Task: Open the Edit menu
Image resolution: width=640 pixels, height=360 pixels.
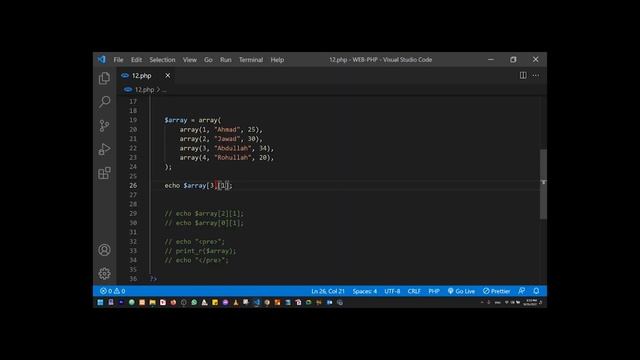Action: (x=136, y=60)
